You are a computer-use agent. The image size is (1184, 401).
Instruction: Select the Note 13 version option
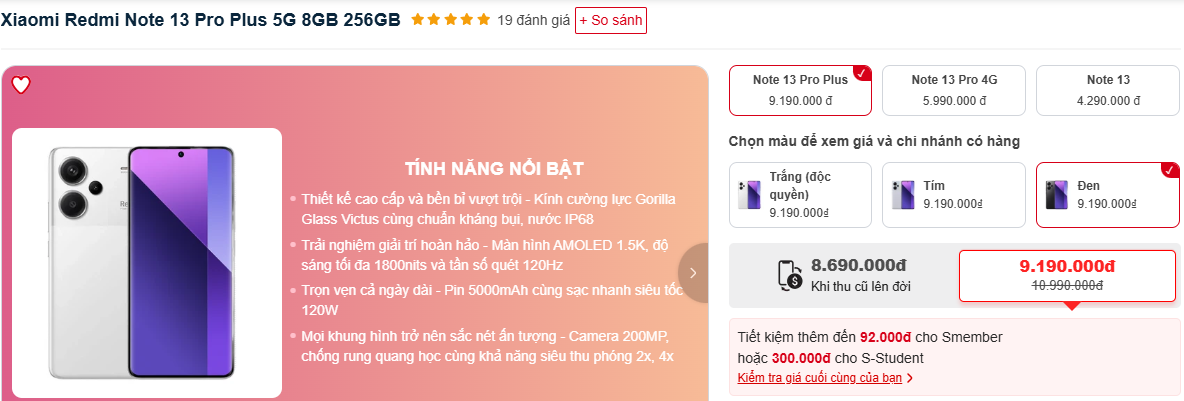(x=1108, y=91)
